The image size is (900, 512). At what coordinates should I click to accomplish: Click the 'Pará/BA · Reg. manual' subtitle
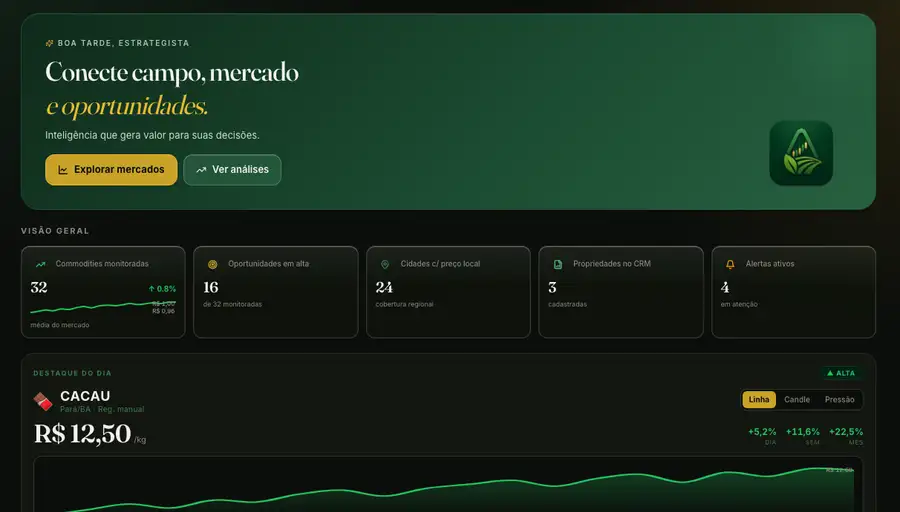point(102,409)
